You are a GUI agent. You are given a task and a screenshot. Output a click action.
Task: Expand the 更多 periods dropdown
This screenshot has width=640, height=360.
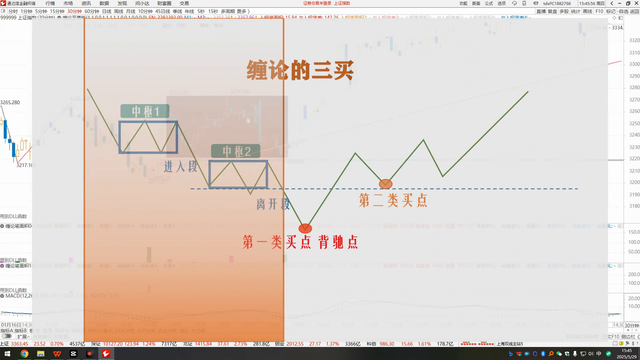click(x=243, y=11)
